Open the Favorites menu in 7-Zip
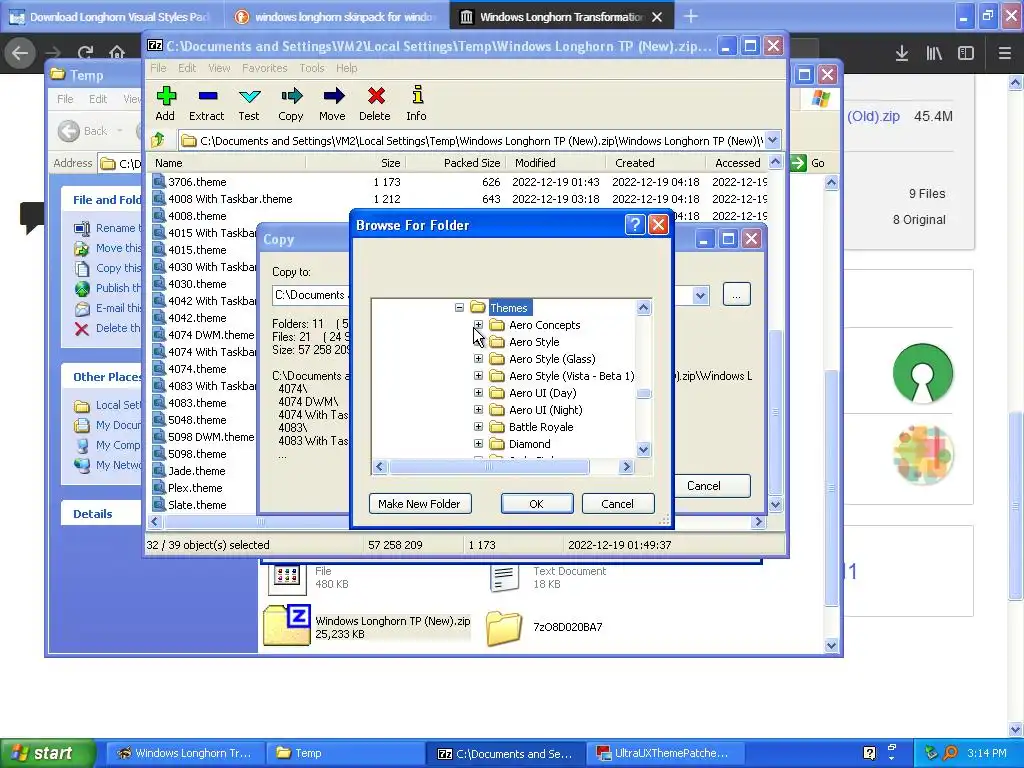This screenshot has width=1024, height=768. tap(264, 68)
